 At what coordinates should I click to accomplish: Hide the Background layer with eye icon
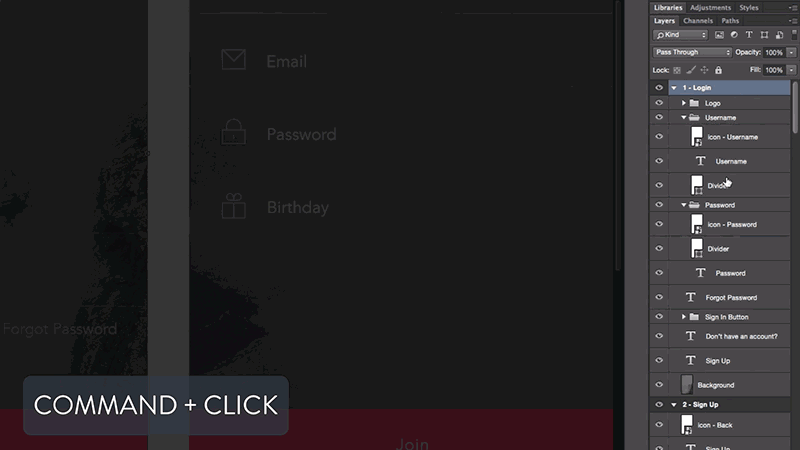[659, 385]
